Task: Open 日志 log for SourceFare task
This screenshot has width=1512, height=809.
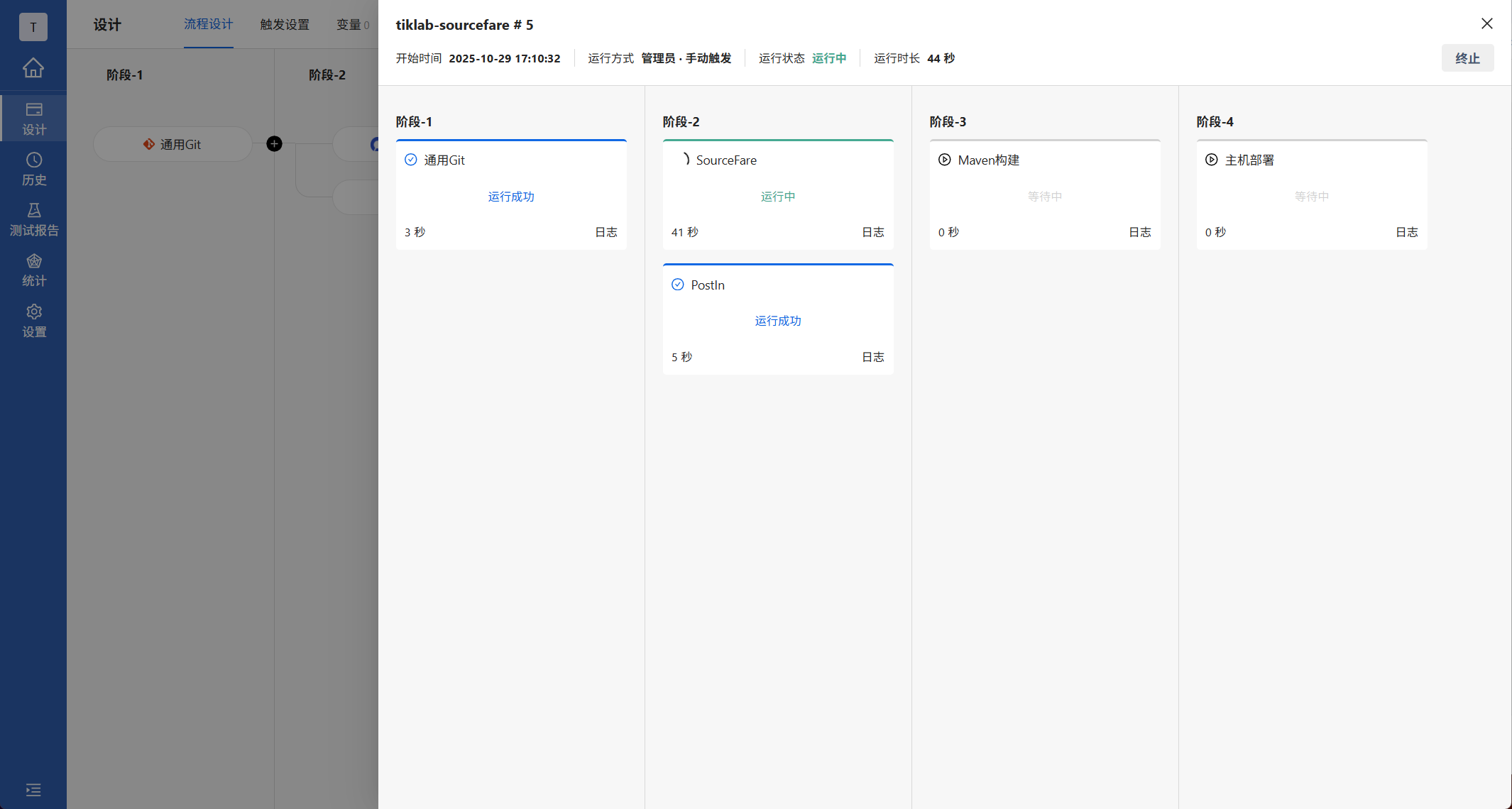Action: tap(872, 232)
